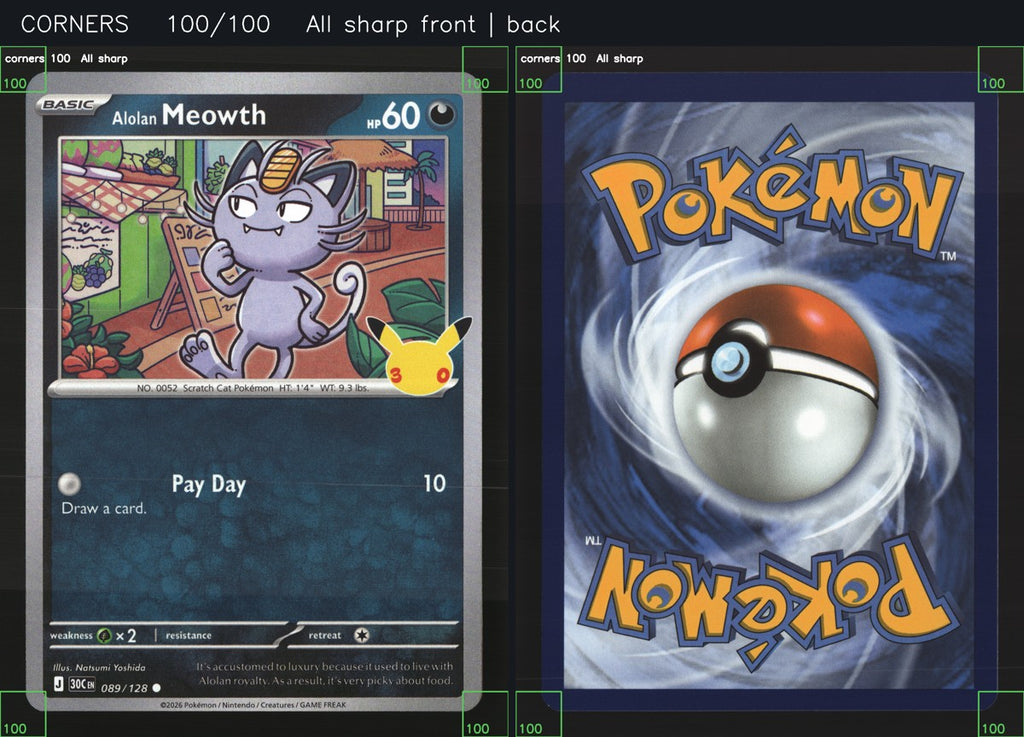Click the attack damage value 10
Screen dimensions: 1024x737
(434, 484)
